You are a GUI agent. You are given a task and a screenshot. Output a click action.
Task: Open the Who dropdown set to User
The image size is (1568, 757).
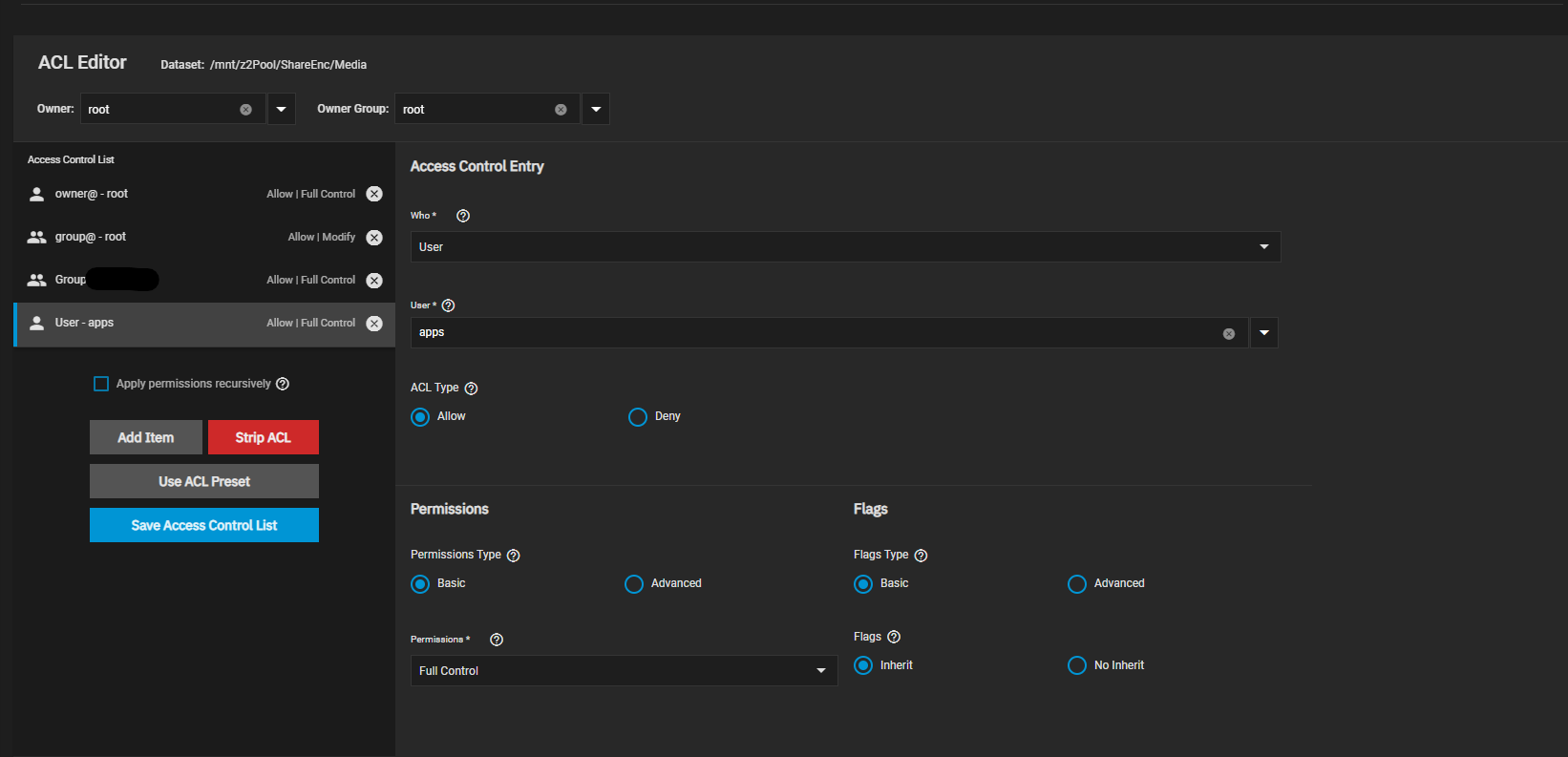pos(845,246)
